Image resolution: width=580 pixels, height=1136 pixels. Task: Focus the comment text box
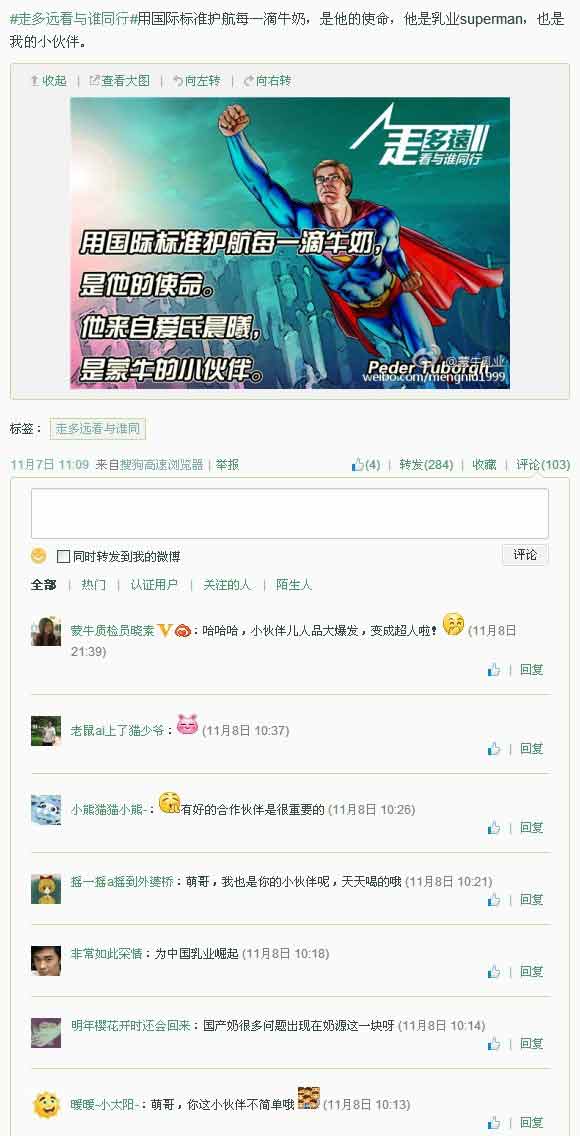pos(290,513)
